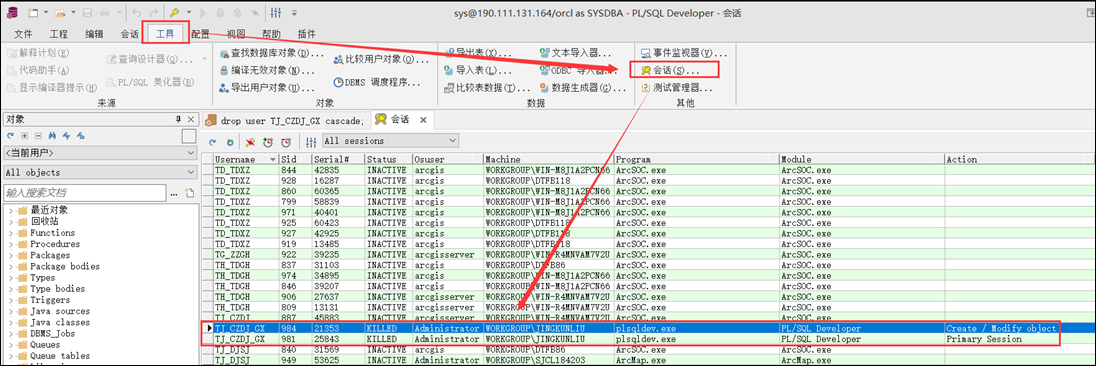This screenshot has width=1096, height=366.
Task: Select the 工具 Tools ribbon tab
Action: click(166, 34)
